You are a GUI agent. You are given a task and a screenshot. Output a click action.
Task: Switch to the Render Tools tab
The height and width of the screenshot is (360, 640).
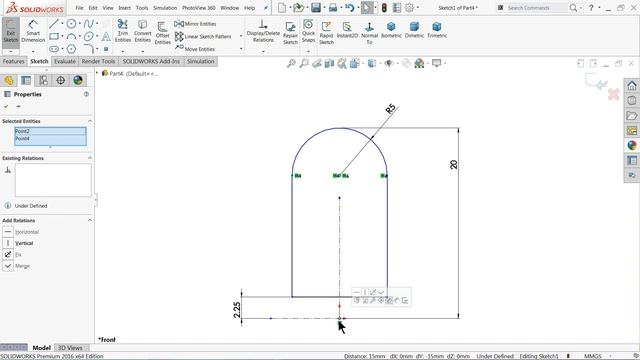[98, 62]
